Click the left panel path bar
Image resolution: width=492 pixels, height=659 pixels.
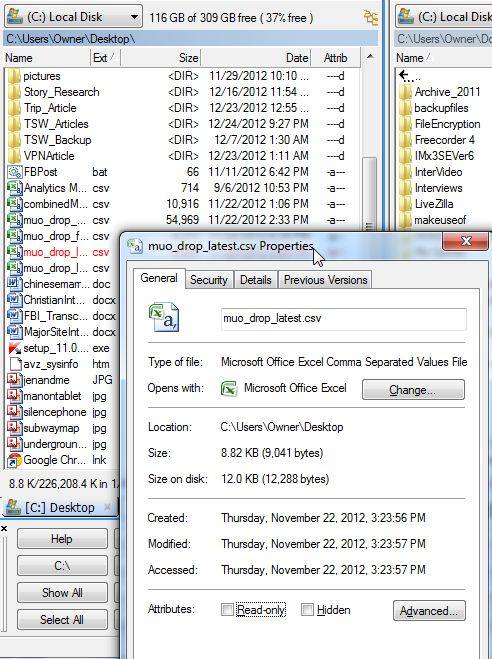(x=191, y=39)
